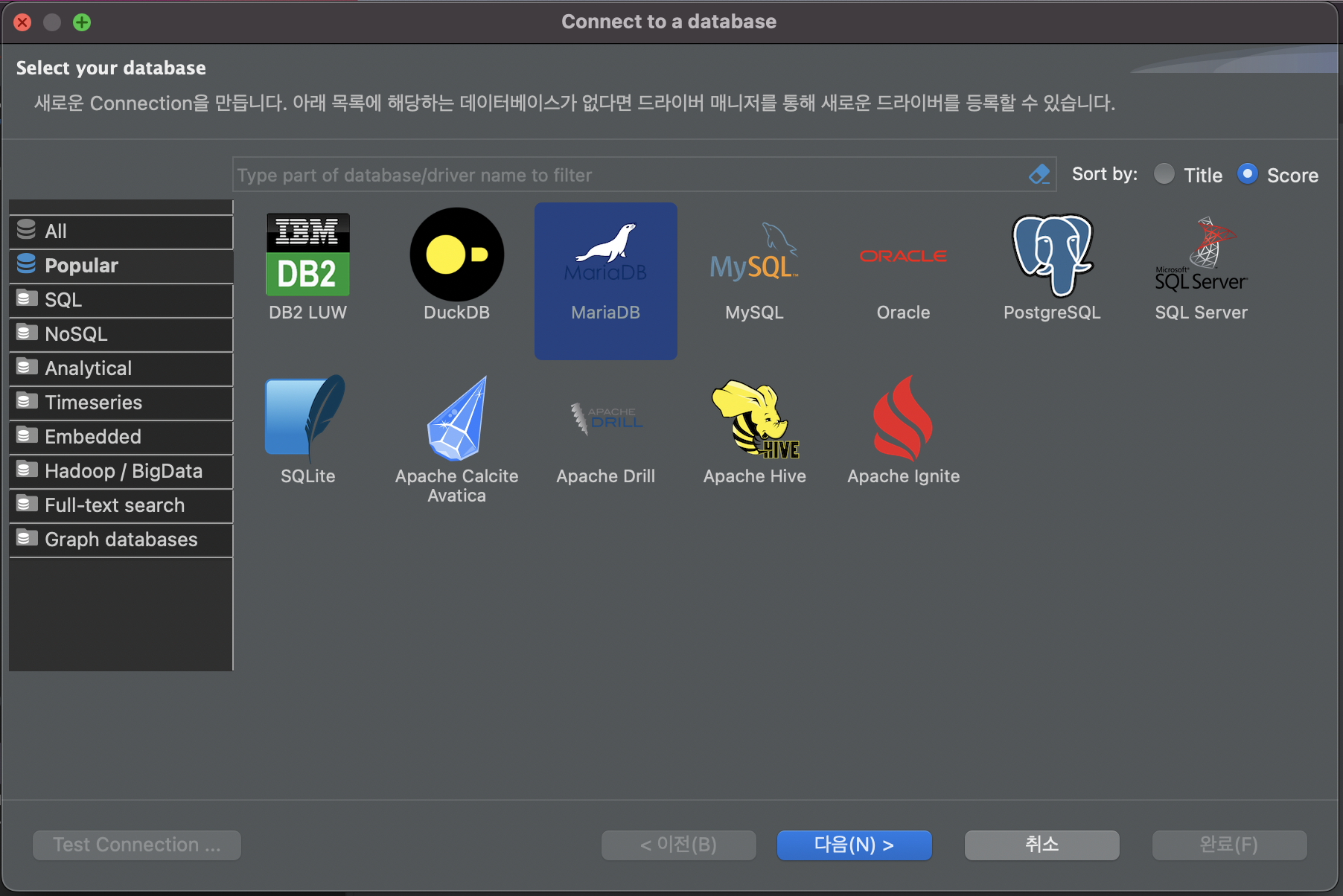Sort databases by Score
The height and width of the screenshot is (896, 1343).
tap(1248, 174)
